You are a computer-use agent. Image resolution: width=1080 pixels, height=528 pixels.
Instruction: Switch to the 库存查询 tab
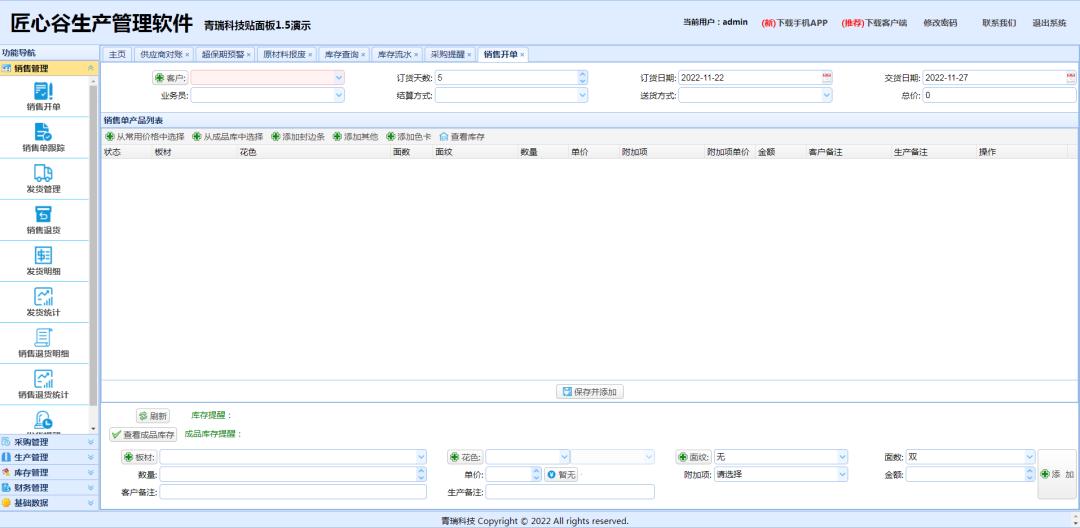point(341,54)
